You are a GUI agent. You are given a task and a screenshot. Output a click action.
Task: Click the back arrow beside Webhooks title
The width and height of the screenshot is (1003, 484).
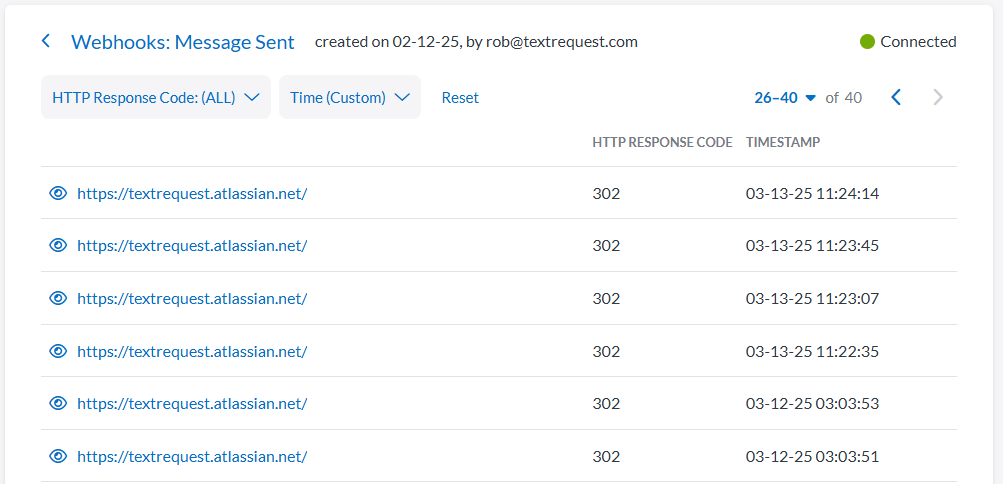tap(46, 41)
